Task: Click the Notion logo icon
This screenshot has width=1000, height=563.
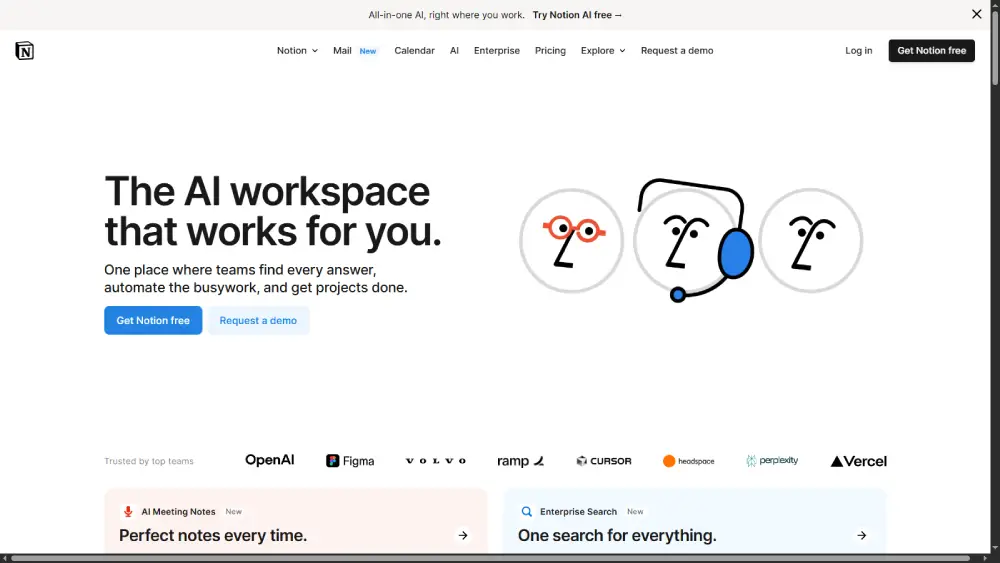Action: (24, 50)
